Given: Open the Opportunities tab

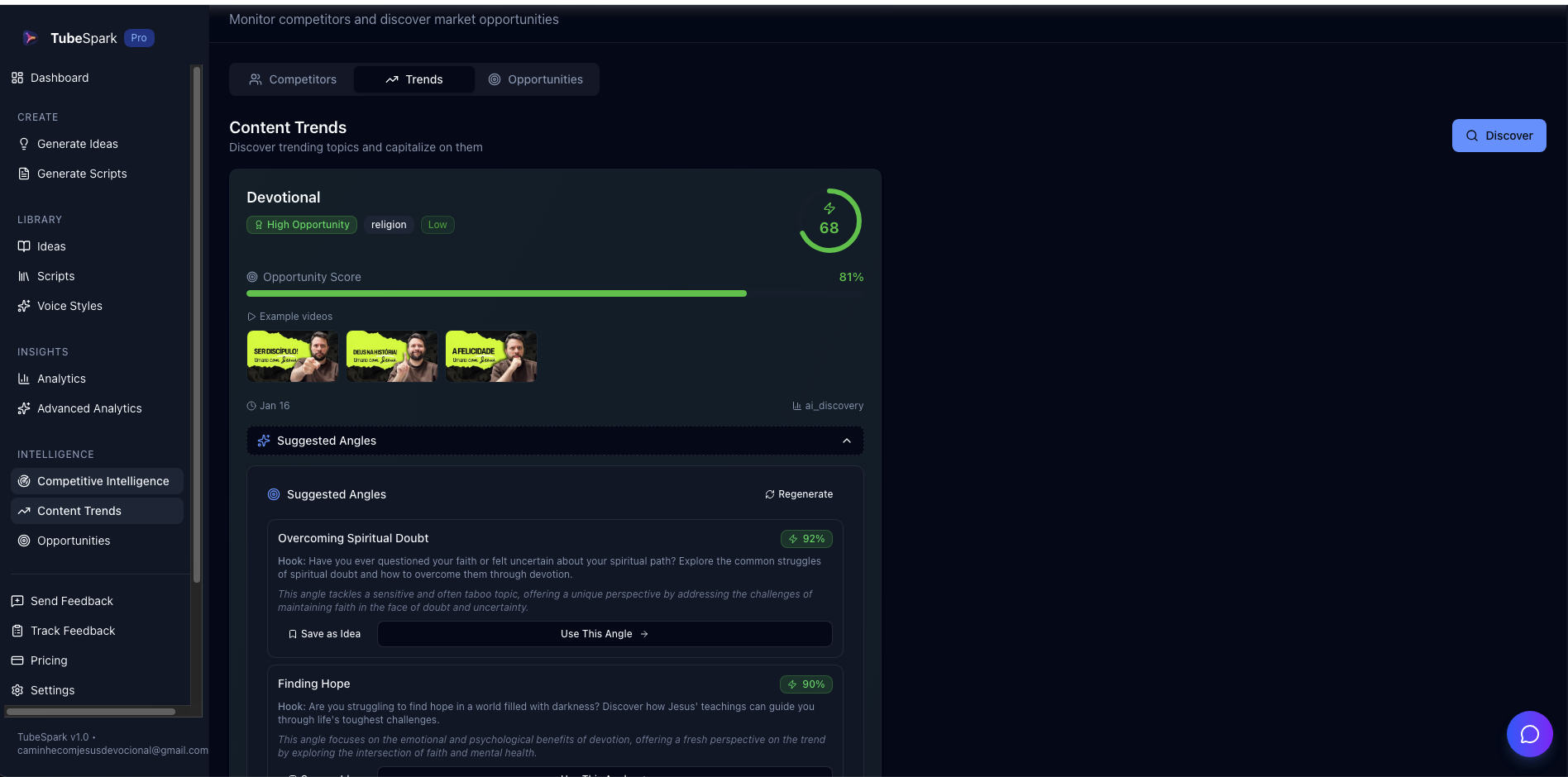Looking at the screenshot, I should tap(536, 79).
